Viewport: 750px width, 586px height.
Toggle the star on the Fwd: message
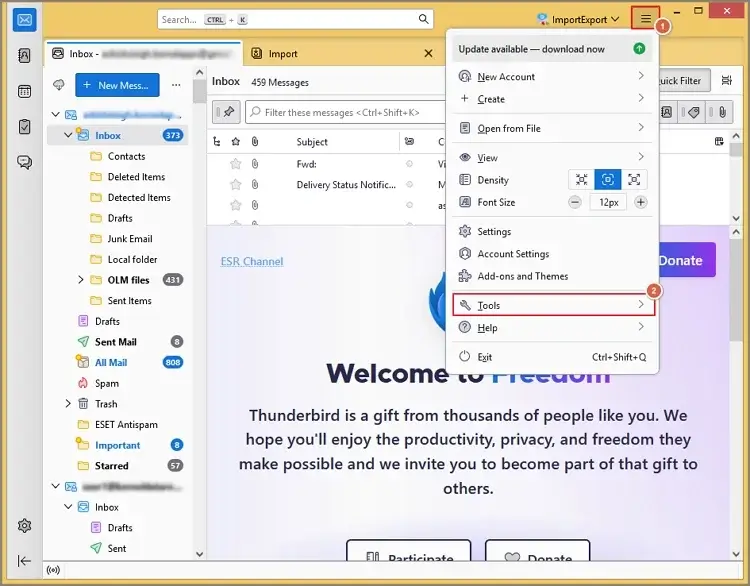[236, 163]
